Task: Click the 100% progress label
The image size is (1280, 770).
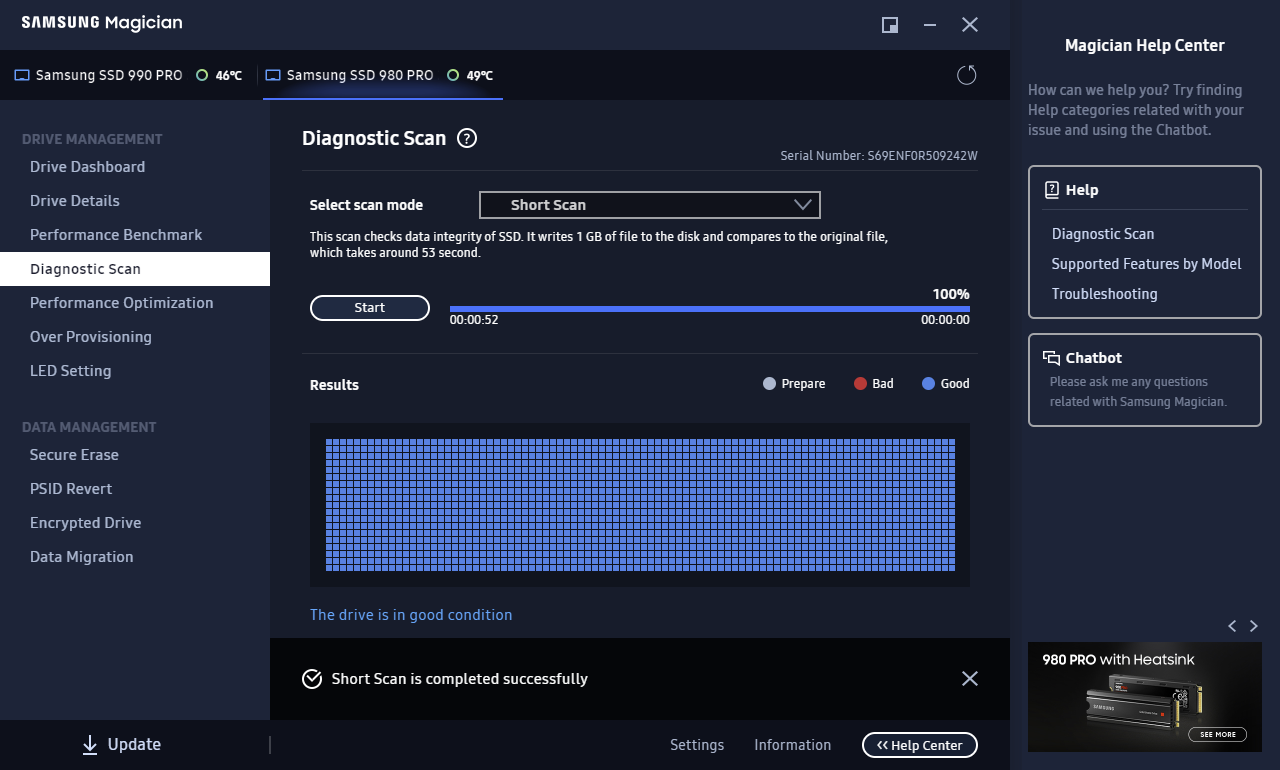Action: coord(951,294)
